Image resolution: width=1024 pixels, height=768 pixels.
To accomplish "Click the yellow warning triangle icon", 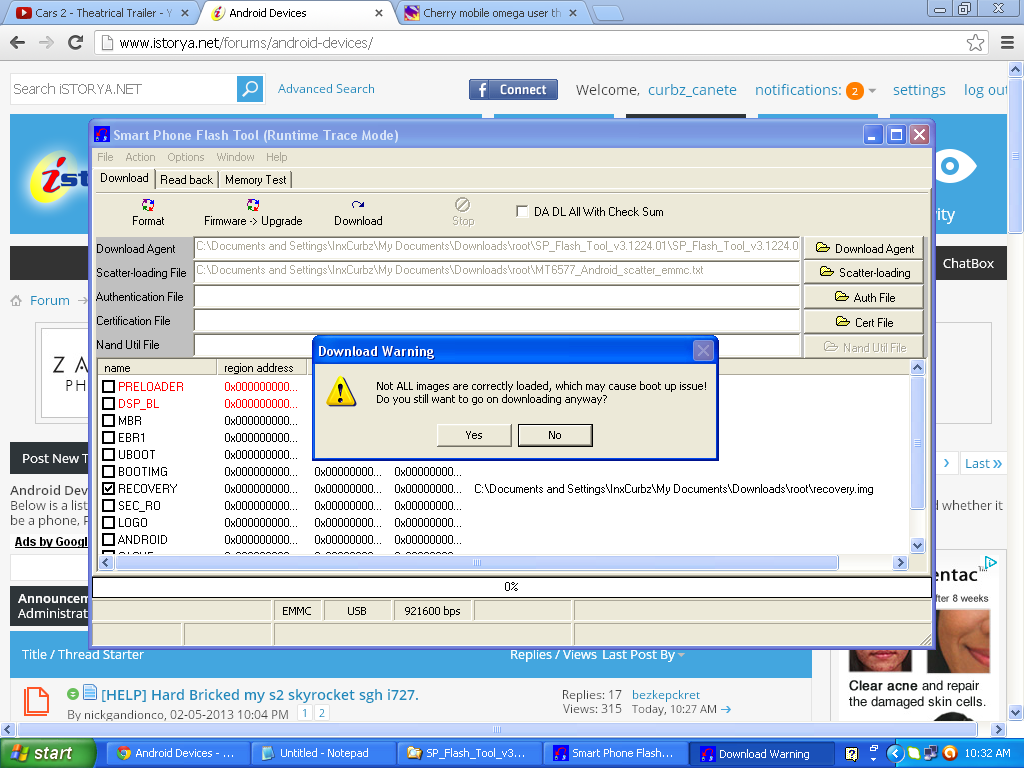I will point(341,392).
